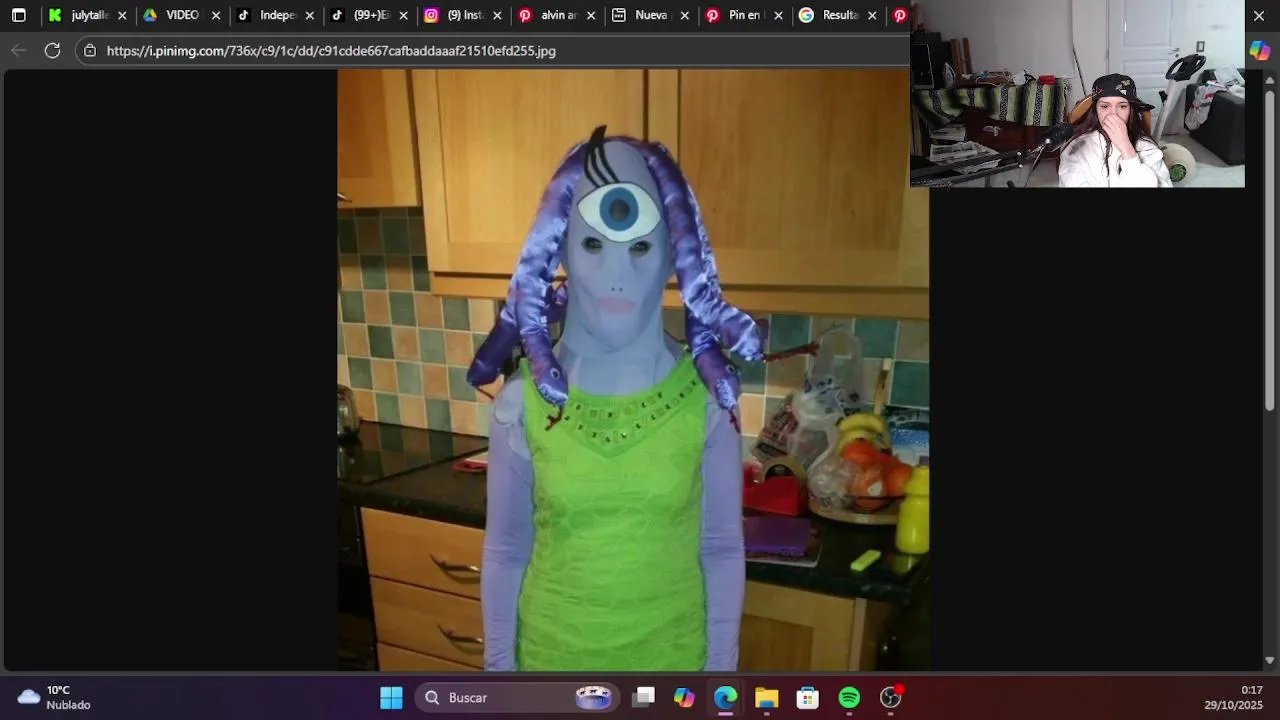Close the Pin en tab

(778, 15)
